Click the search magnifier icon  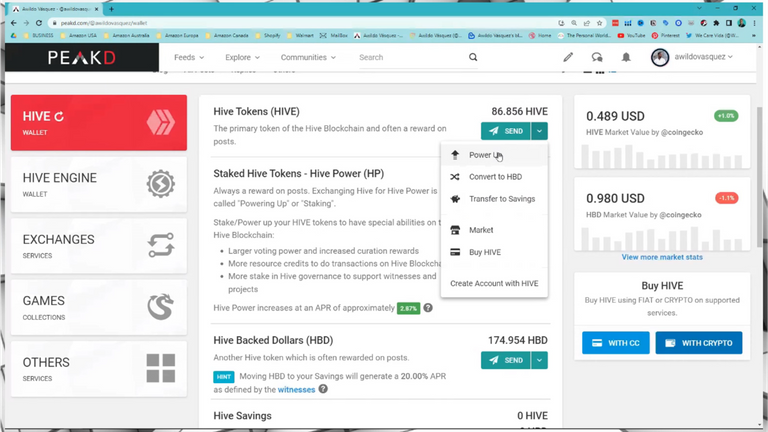473,57
